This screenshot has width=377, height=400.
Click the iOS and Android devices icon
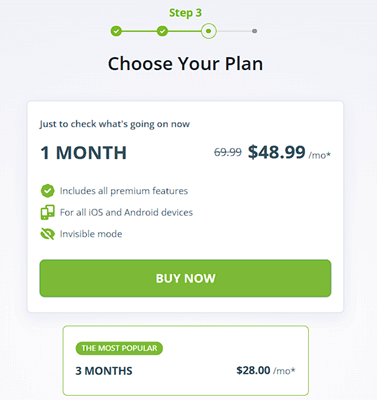pyautogui.click(x=47, y=212)
